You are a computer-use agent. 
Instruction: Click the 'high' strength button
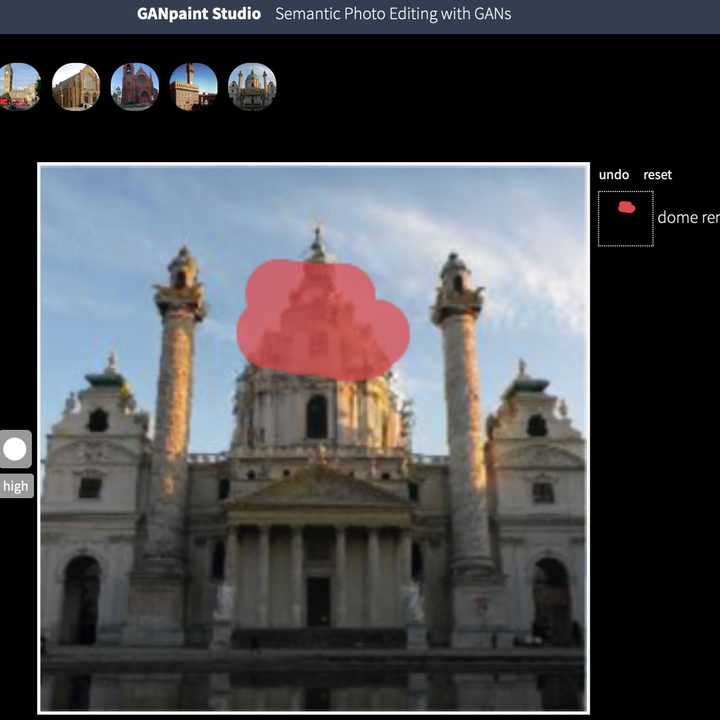(16, 486)
